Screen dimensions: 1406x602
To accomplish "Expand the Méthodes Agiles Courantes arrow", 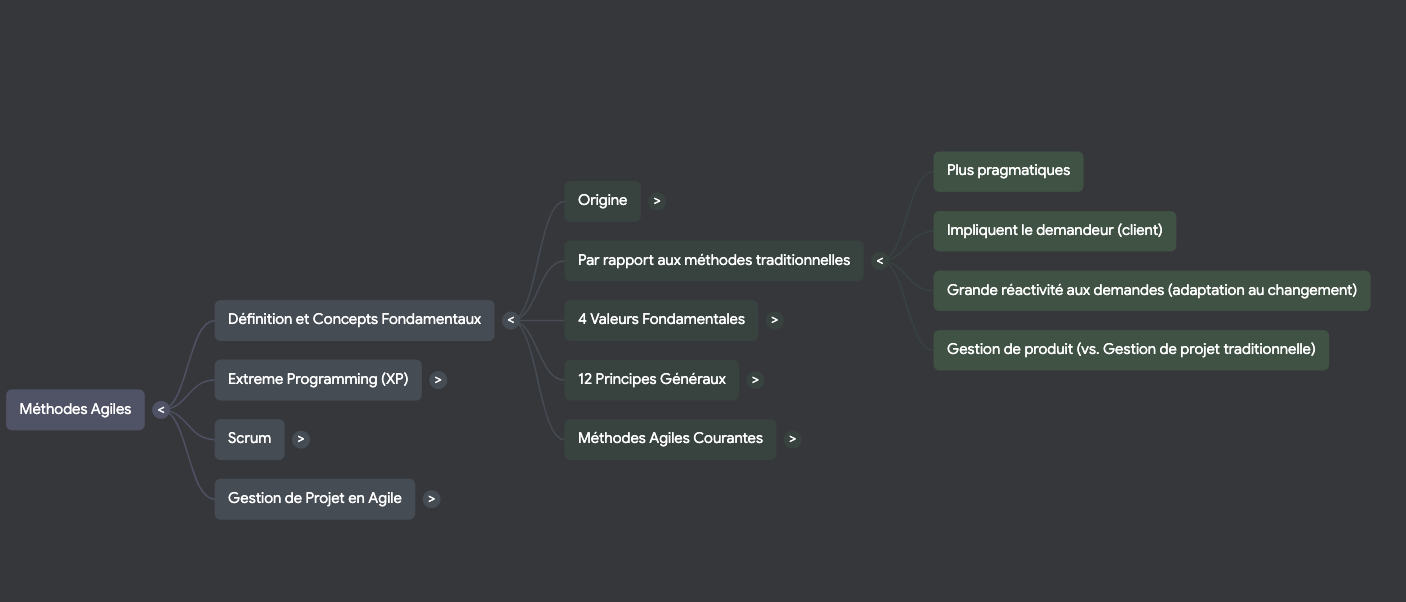I will (792, 439).
